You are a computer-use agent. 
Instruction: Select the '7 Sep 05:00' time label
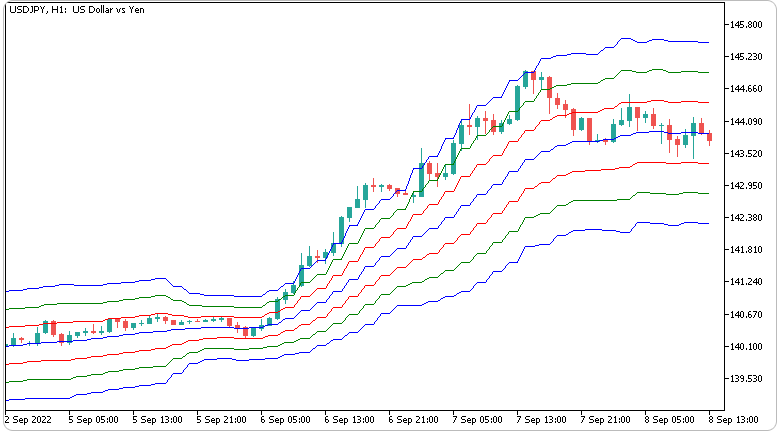coord(478,420)
